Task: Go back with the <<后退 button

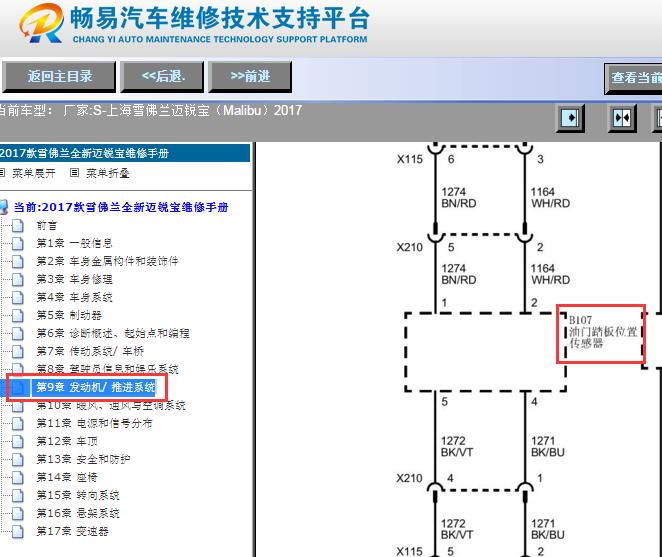Action: [163, 76]
